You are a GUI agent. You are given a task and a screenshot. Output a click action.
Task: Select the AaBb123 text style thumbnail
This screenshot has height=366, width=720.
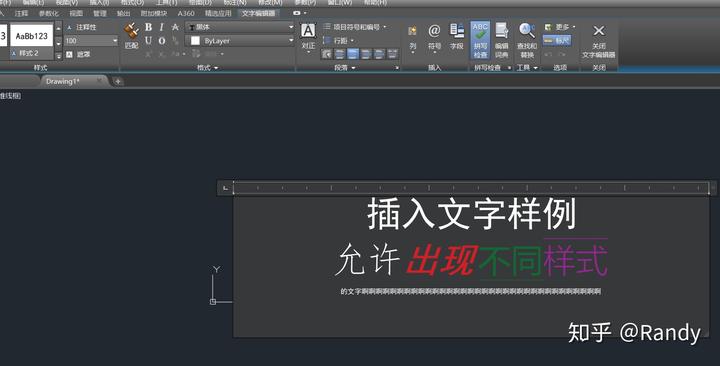pyautogui.click(x=31, y=35)
